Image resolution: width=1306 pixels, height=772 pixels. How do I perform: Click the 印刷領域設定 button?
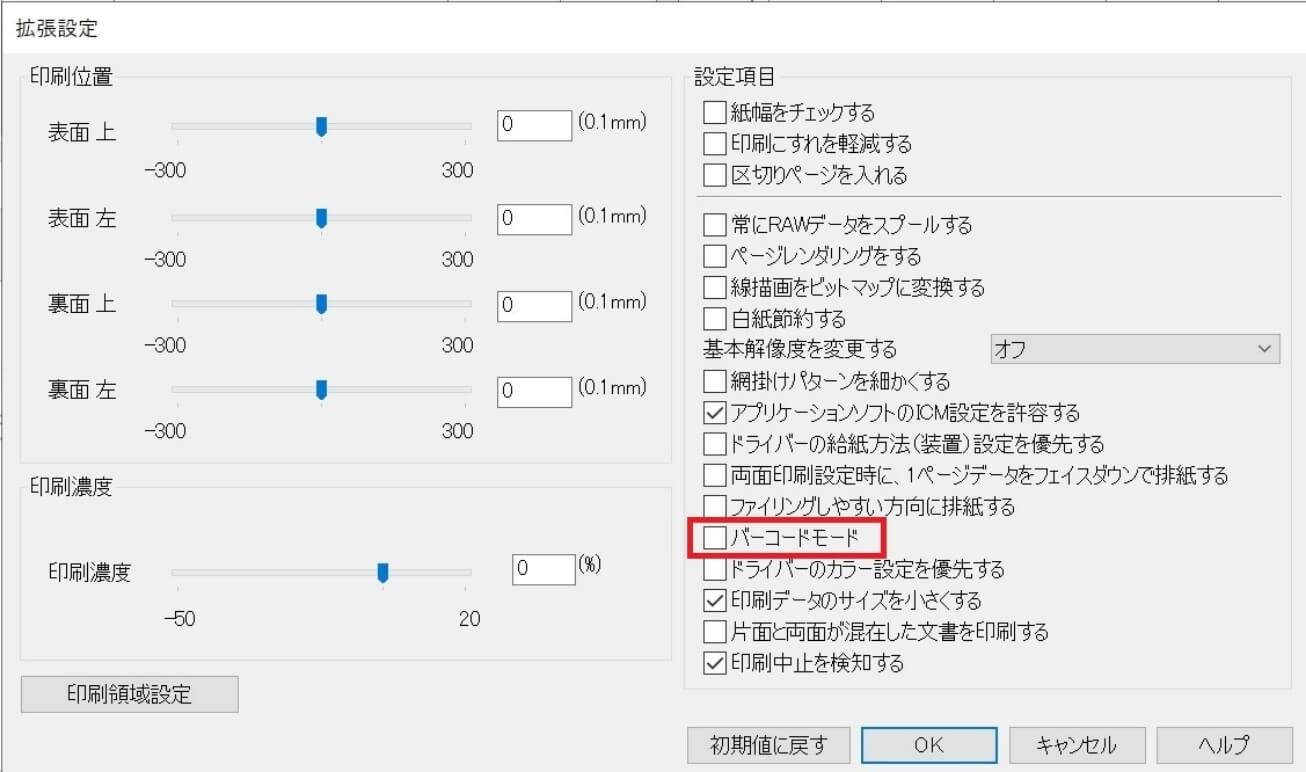[129, 693]
